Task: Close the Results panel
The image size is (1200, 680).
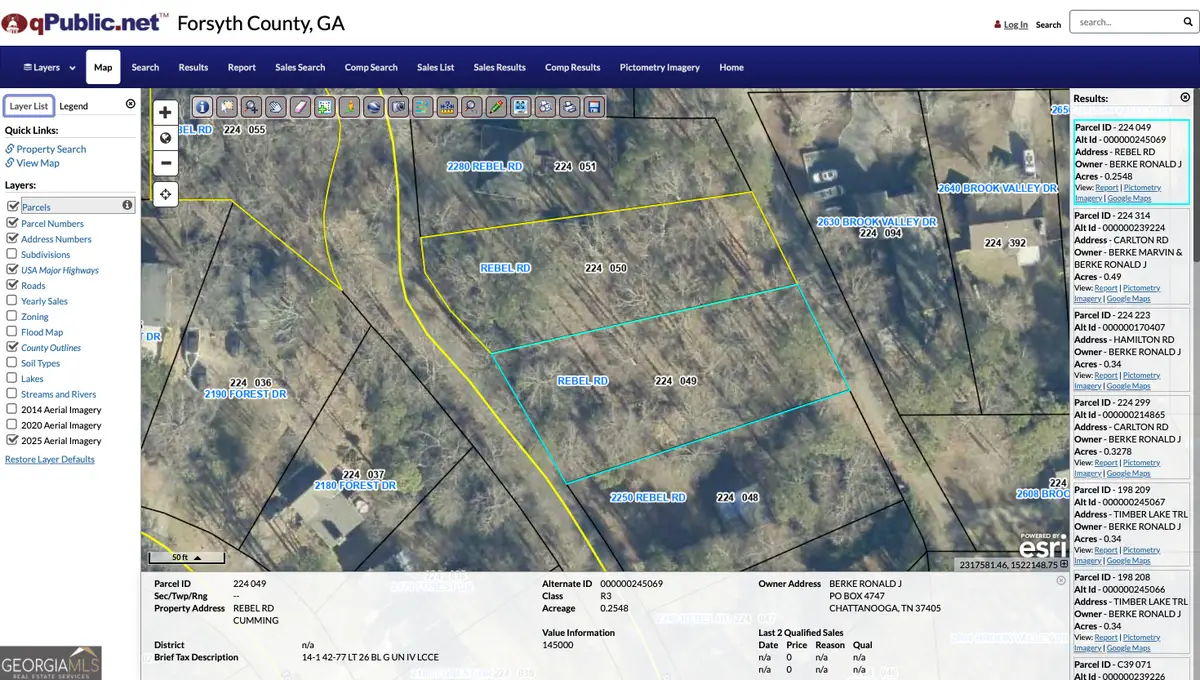Action: 1185,97
